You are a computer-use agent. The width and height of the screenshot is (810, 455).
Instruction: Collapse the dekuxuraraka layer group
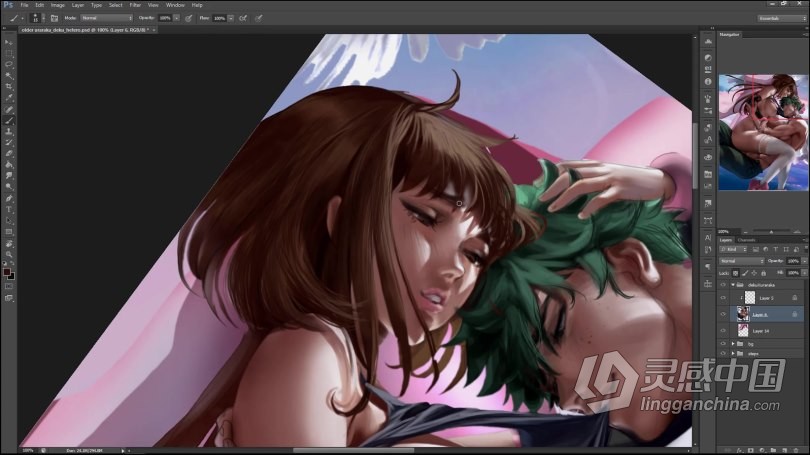coord(733,285)
